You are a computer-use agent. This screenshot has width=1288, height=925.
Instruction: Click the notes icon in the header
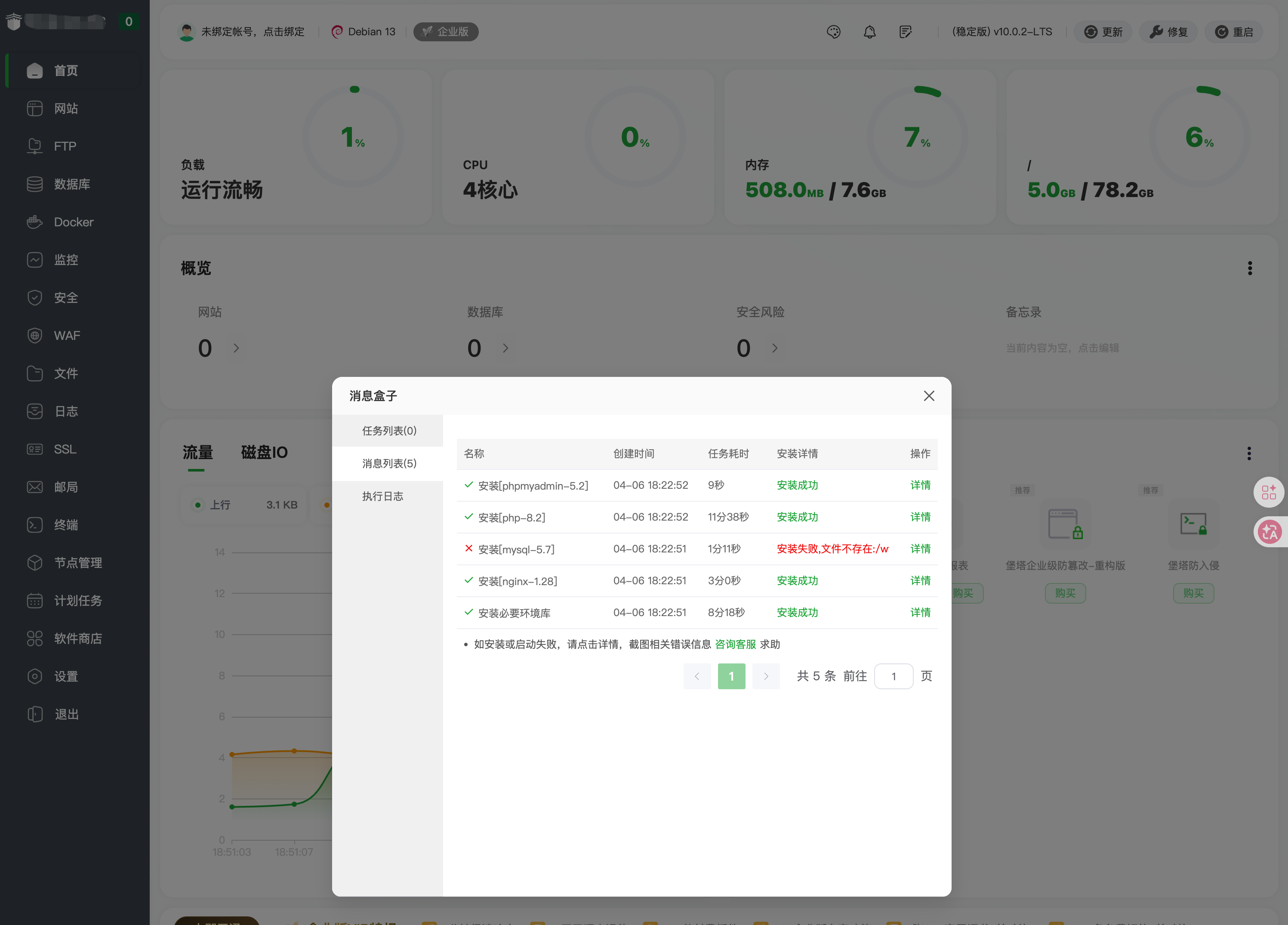[905, 32]
